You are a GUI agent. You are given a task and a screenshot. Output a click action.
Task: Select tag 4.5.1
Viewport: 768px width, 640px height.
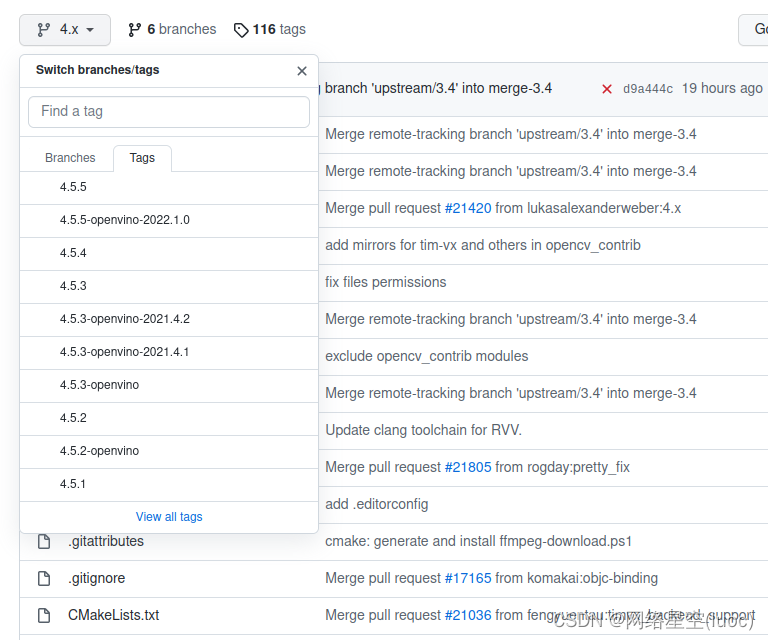point(169,484)
